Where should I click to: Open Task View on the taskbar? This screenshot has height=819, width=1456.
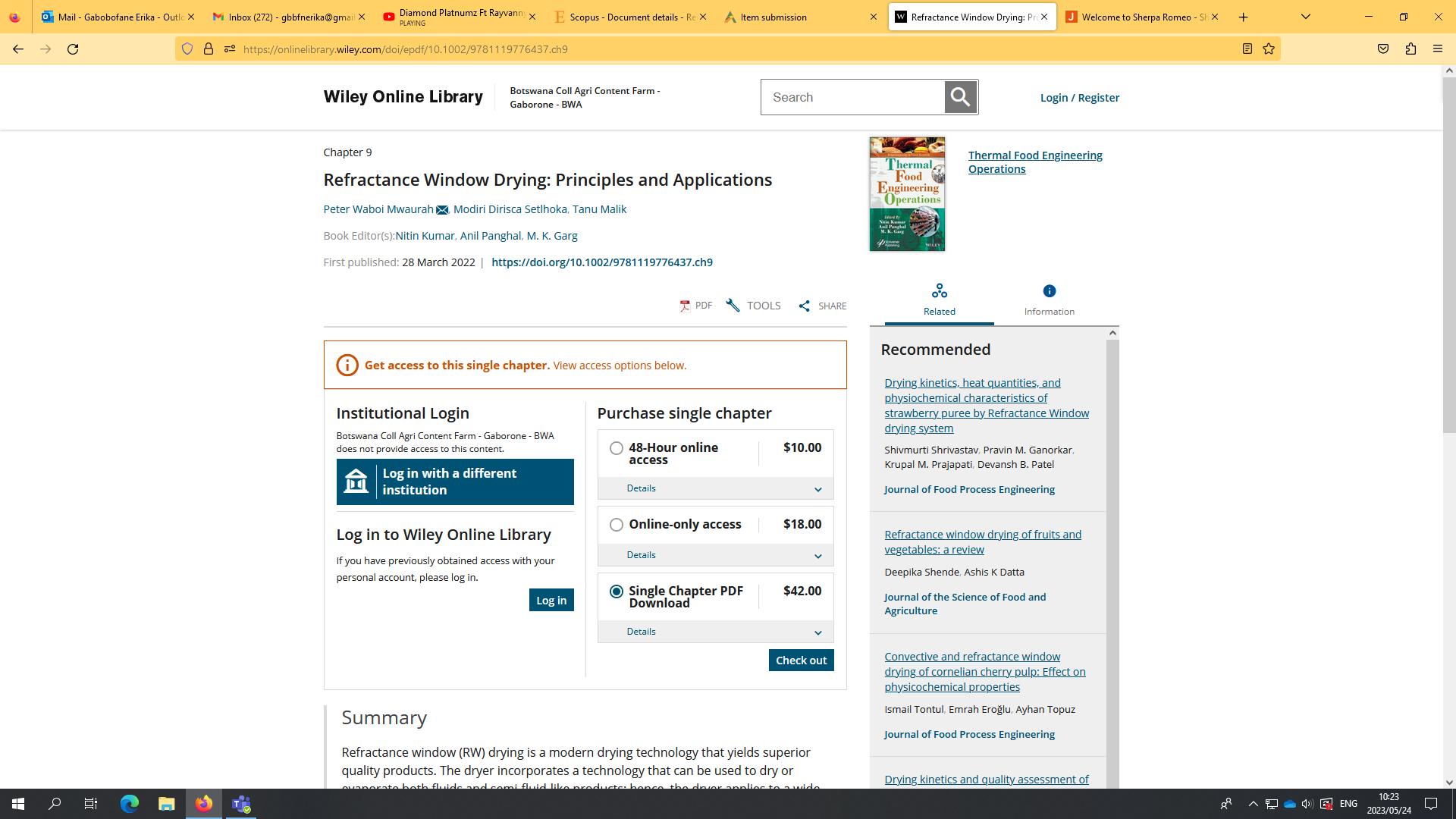click(x=91, y=804)
